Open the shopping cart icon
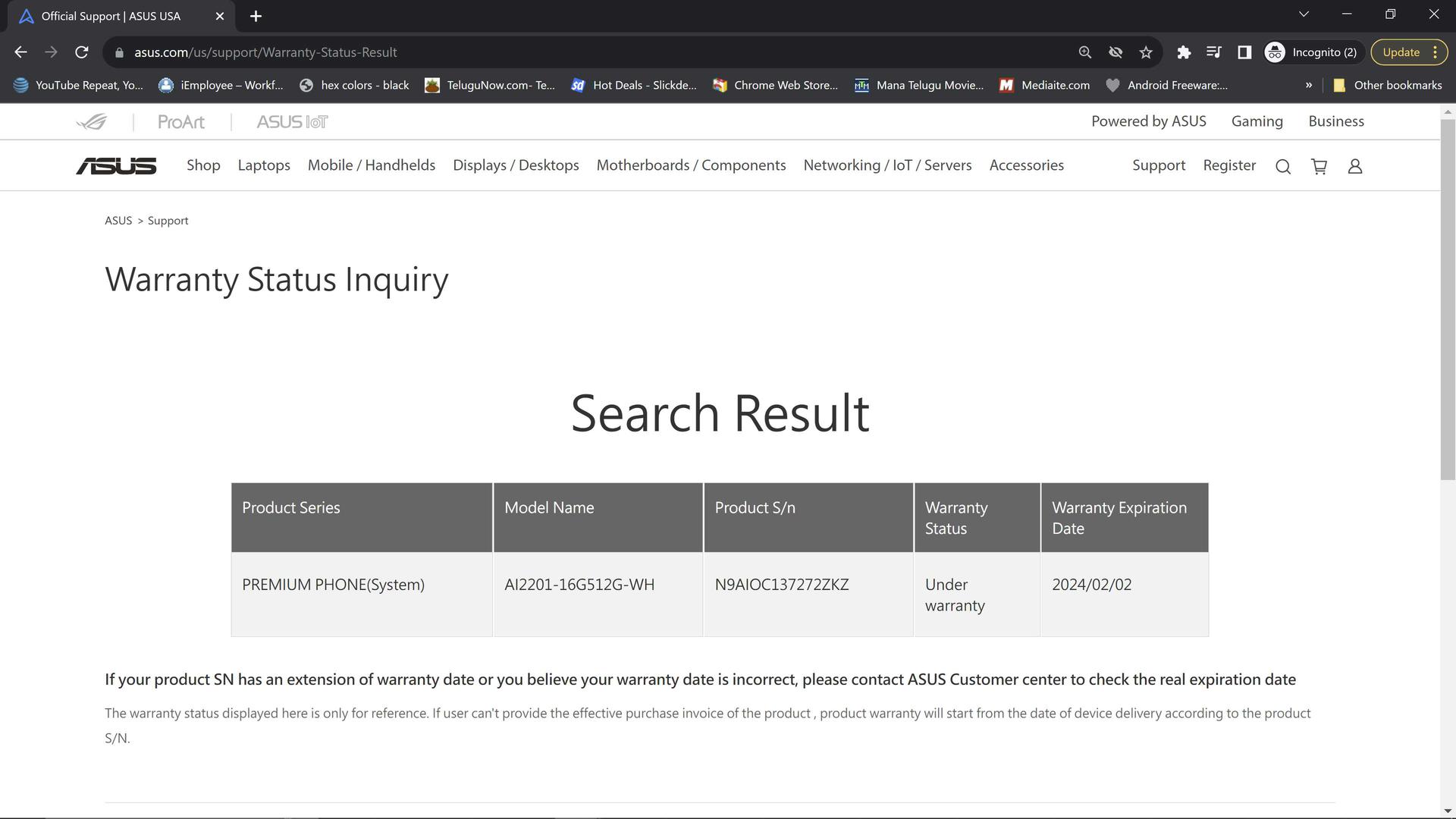Image resolution: width=1456 pixels, height=819 pixels. click(x=1319, y=167)
